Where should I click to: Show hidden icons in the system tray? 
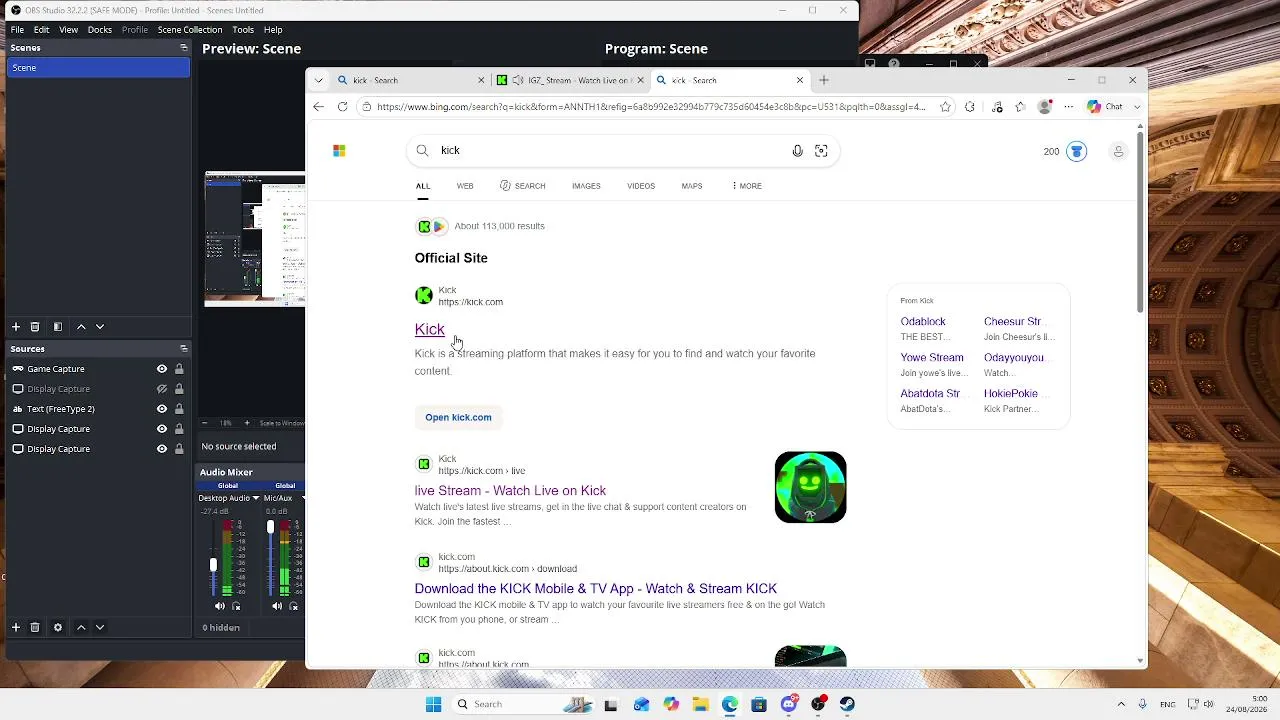[x=1121, y=704]
